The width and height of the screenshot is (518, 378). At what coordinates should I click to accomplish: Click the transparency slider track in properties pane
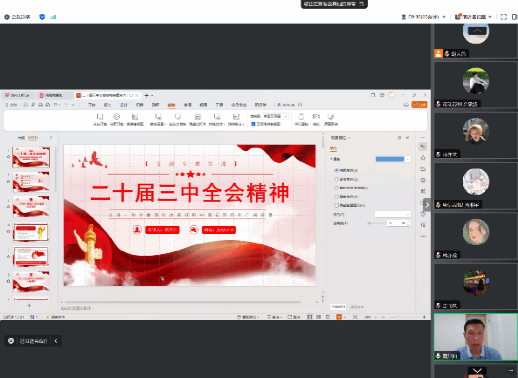pos(377,223)
